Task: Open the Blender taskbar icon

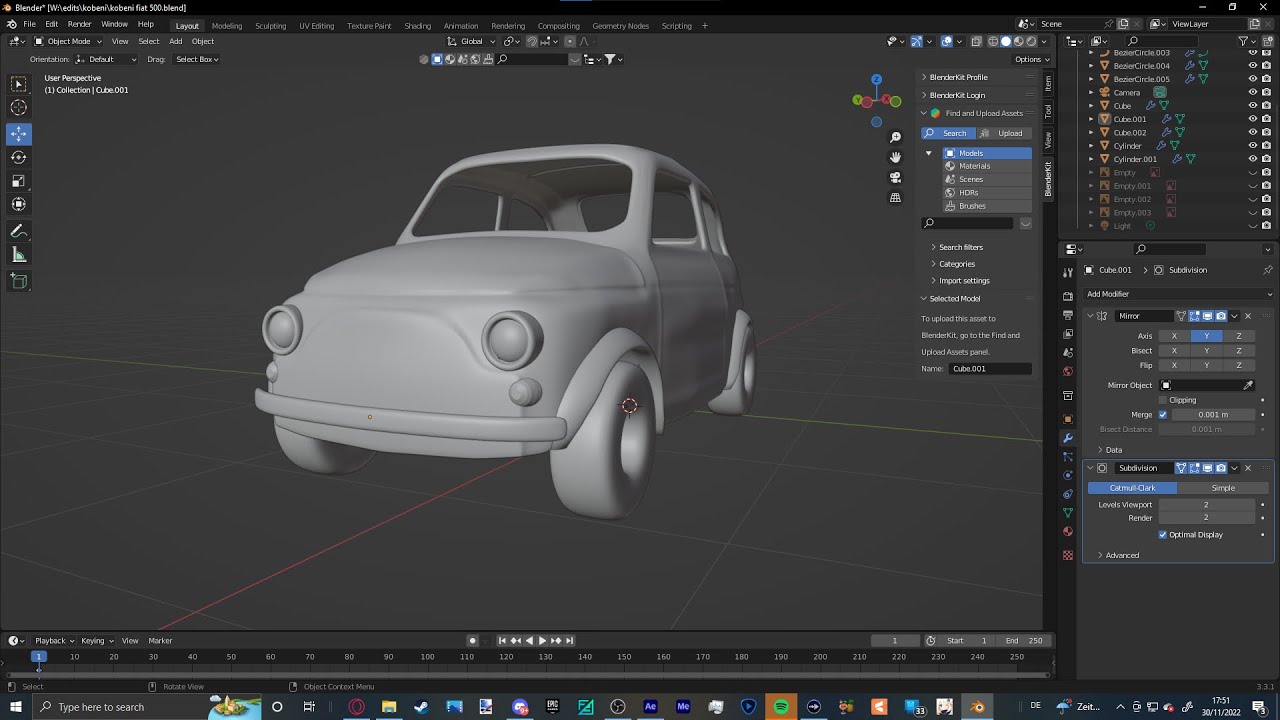Action: pyautogui.click(x=977, y=707)
